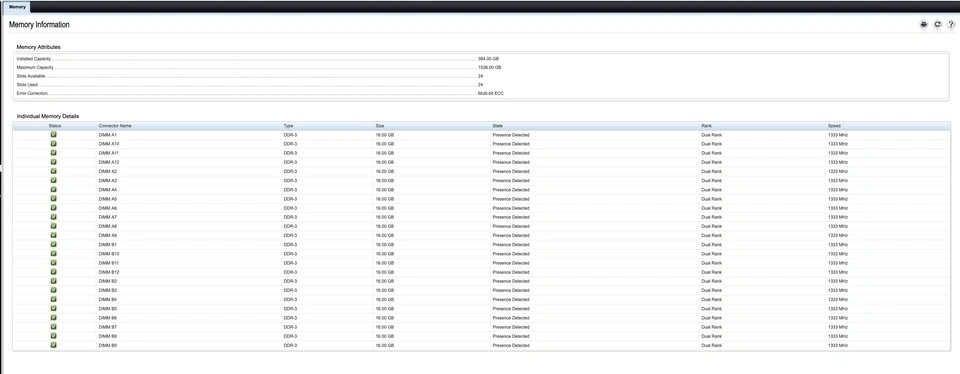Image resolution: width=960 pixels, height=374 pixels.
Task: Click the status icon for DIMM A8
Action: click(x=54, y=226)
